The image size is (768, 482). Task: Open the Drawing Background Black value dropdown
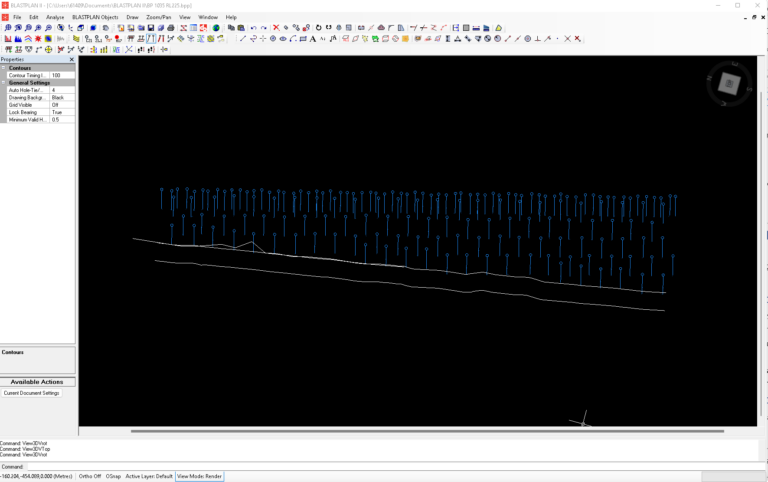62,98
